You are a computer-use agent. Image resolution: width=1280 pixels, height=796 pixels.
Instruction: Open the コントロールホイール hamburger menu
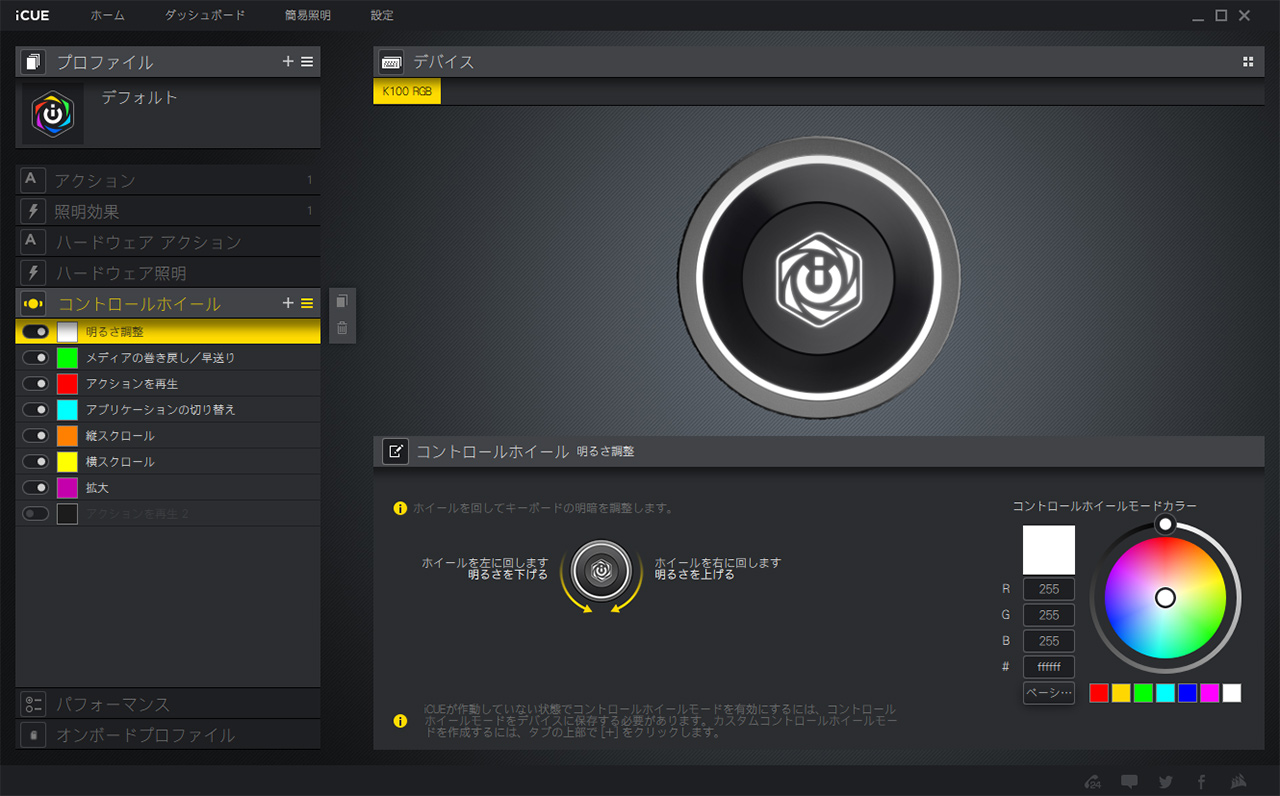307,303
